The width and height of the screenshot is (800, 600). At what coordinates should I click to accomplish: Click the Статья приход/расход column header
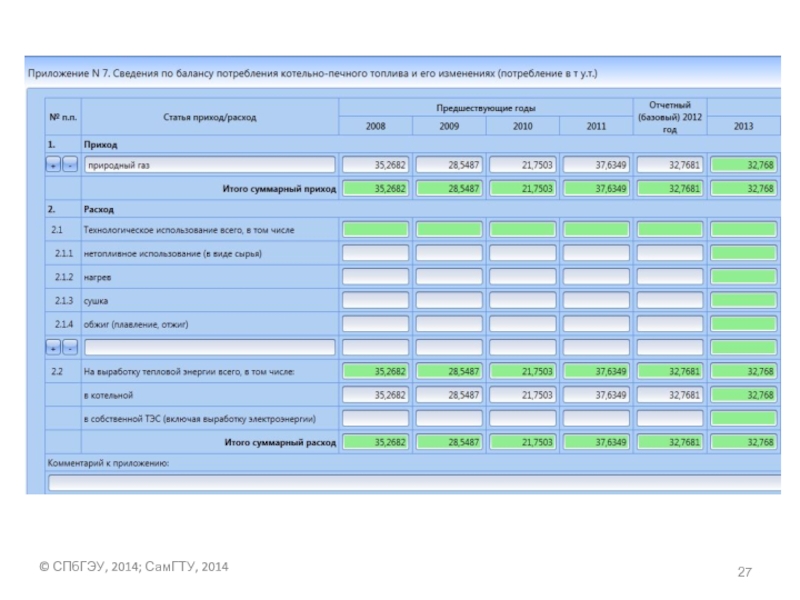point(209,117)
